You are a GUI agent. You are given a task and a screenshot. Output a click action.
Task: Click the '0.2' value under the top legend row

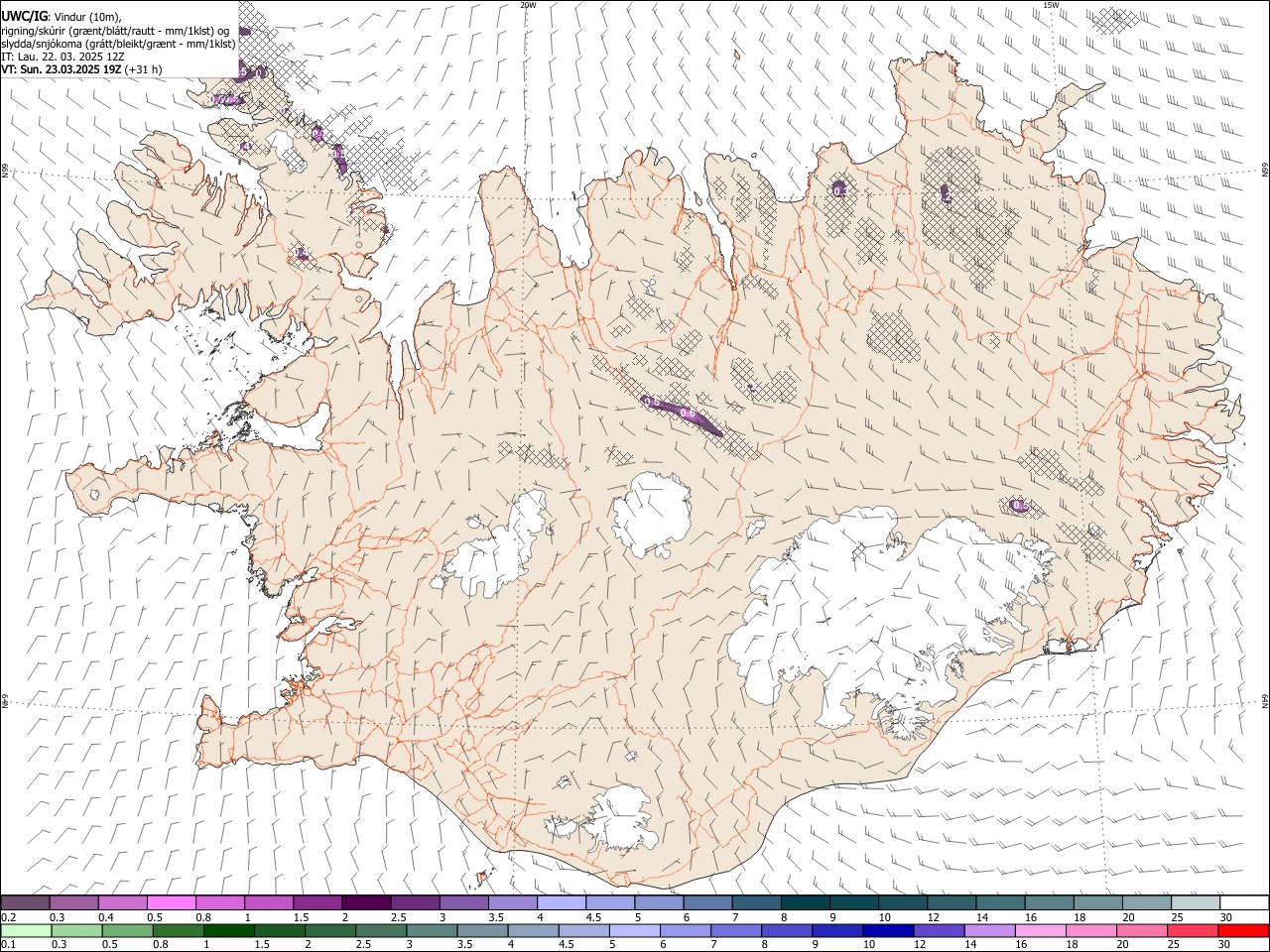coord(8,917)
